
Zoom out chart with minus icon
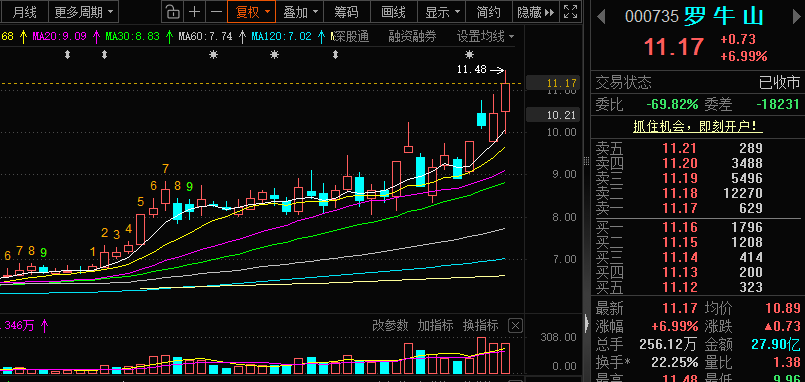[x=217, y=12]
